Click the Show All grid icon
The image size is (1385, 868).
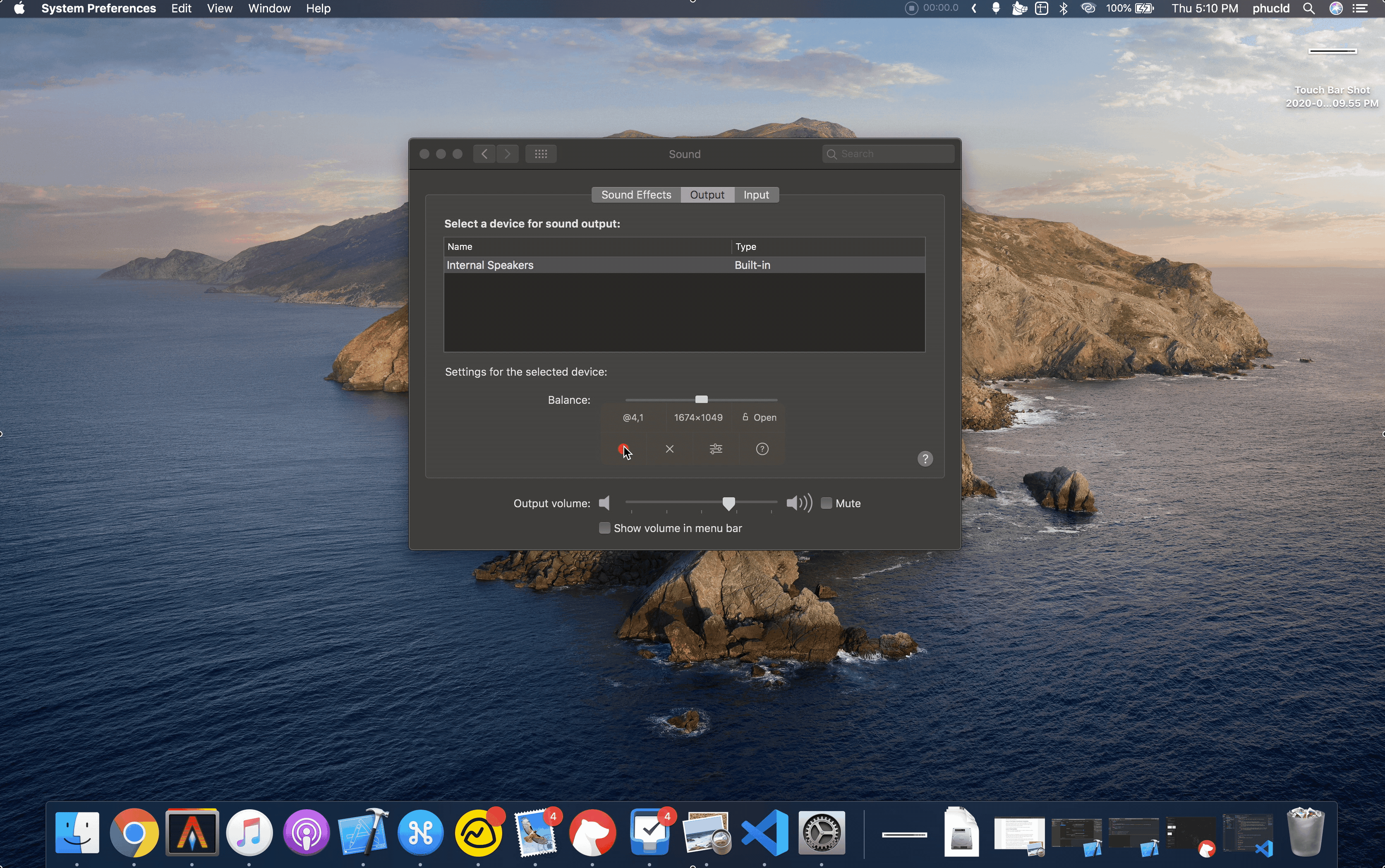coord(541,154)
